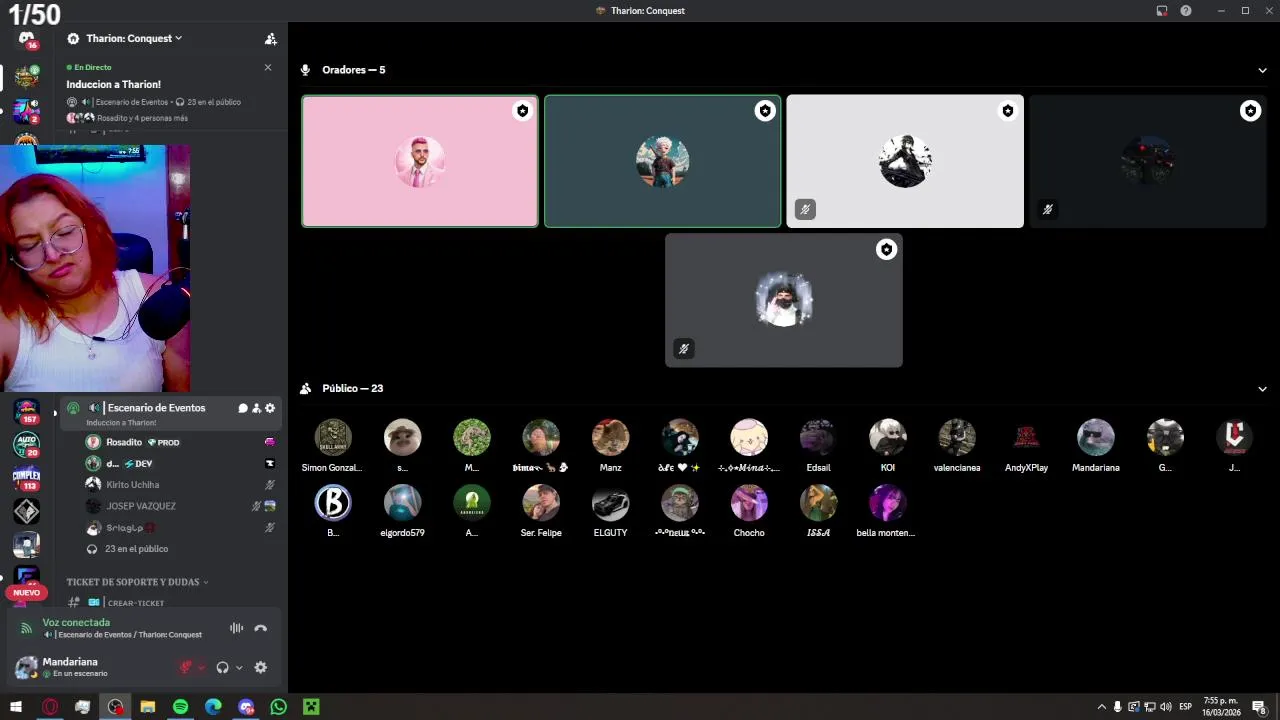Image resolution: width=1280 pixels, height=720 pixels.
Task: Open the noise suppression waveform icon
Action: point(236,628)
